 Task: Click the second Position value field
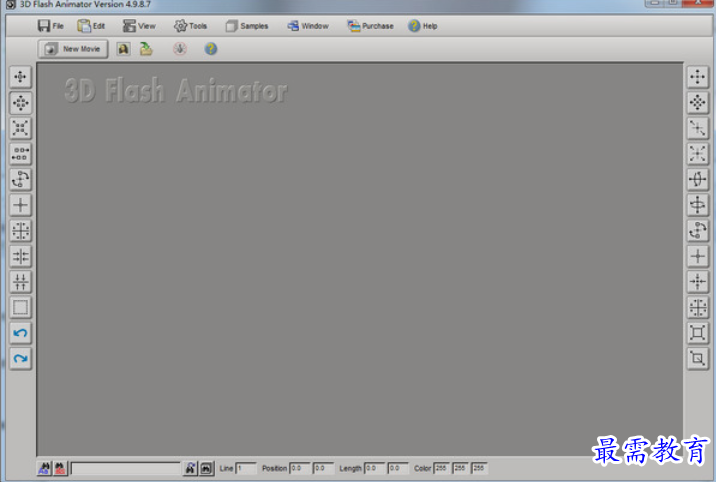point(323,468)
